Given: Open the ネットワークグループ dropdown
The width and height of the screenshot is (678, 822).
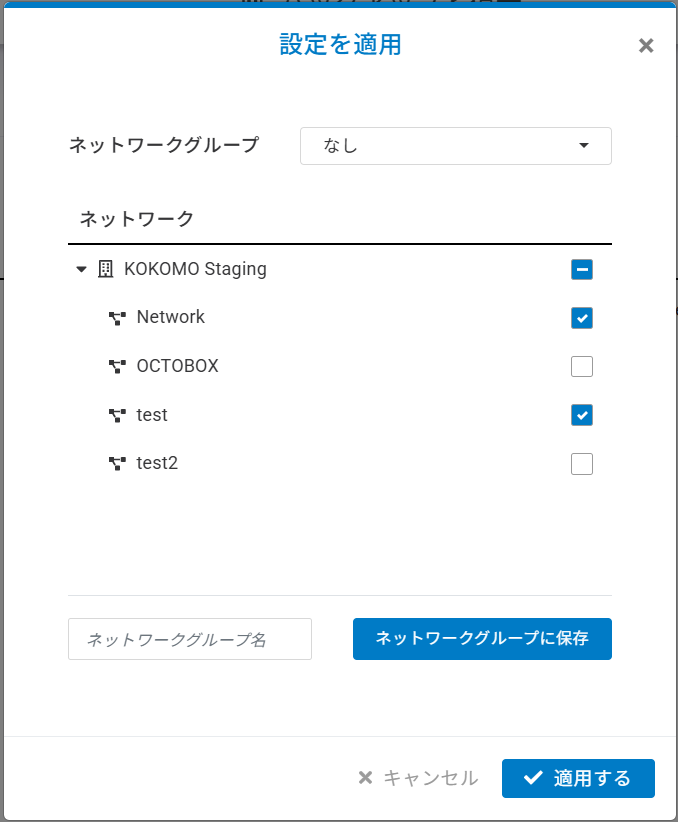Looking at the screenshot, I should point(455,146).
